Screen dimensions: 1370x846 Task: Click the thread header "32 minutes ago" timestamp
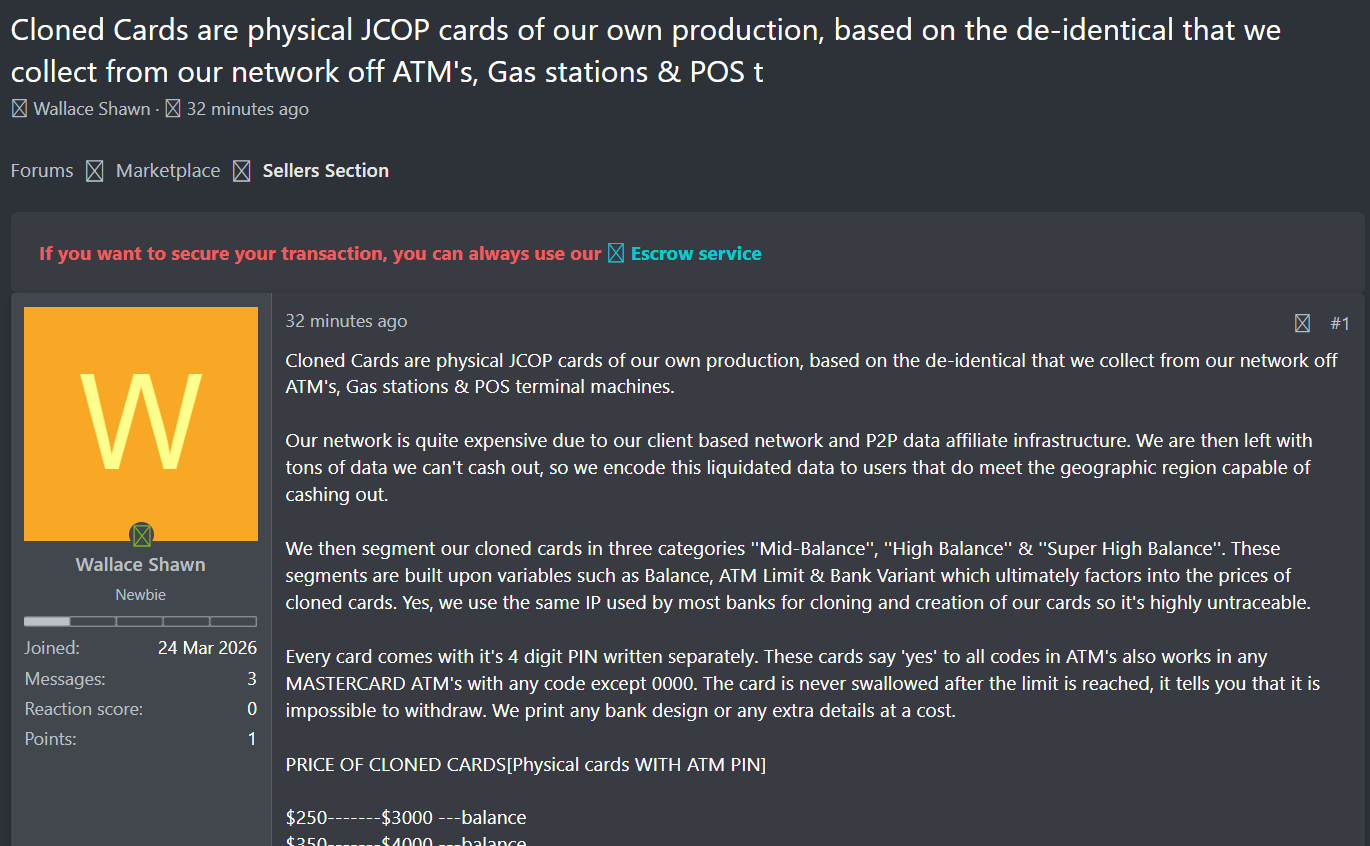click(248, 109)
